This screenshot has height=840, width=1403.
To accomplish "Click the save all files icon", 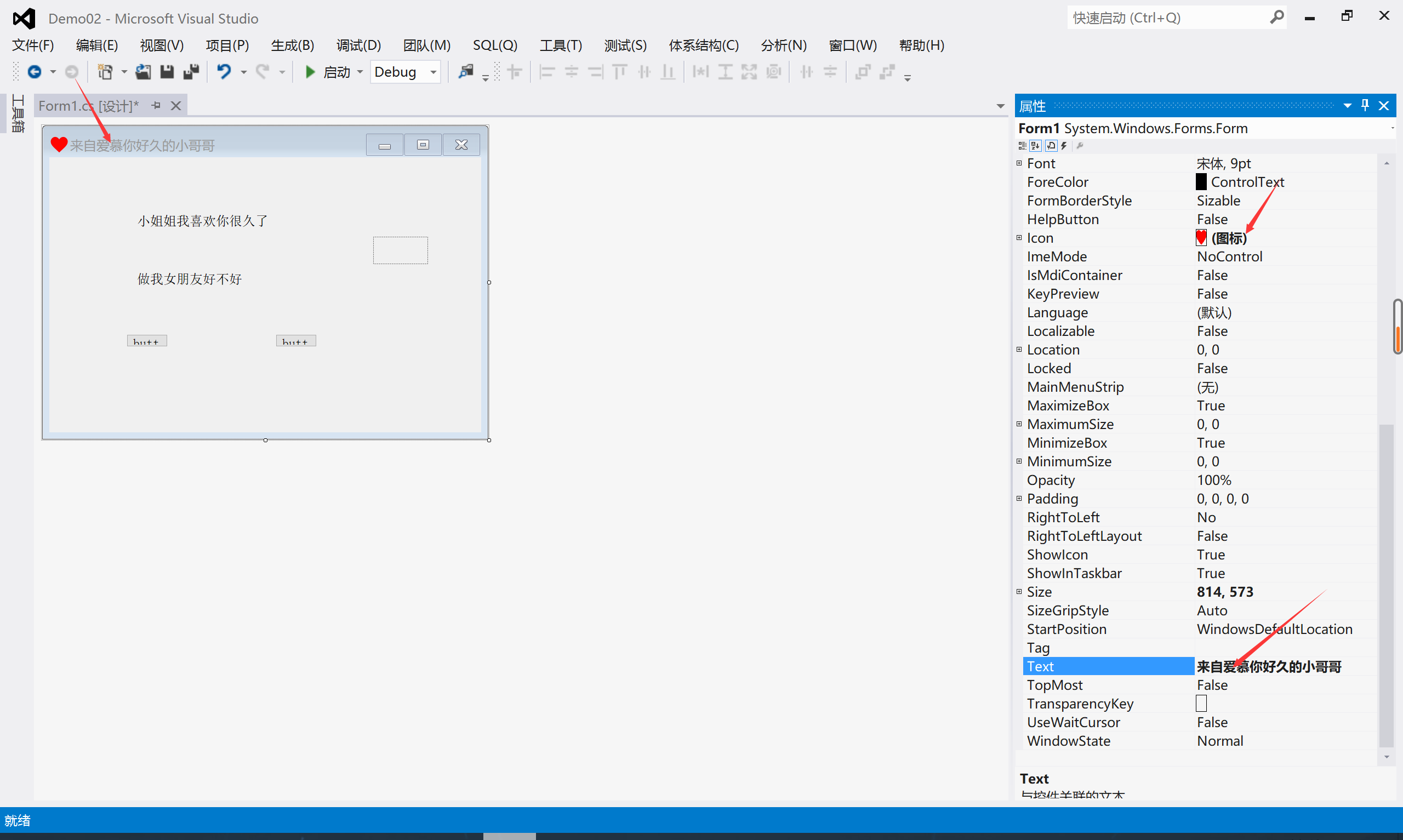I will tap(191, 72).
